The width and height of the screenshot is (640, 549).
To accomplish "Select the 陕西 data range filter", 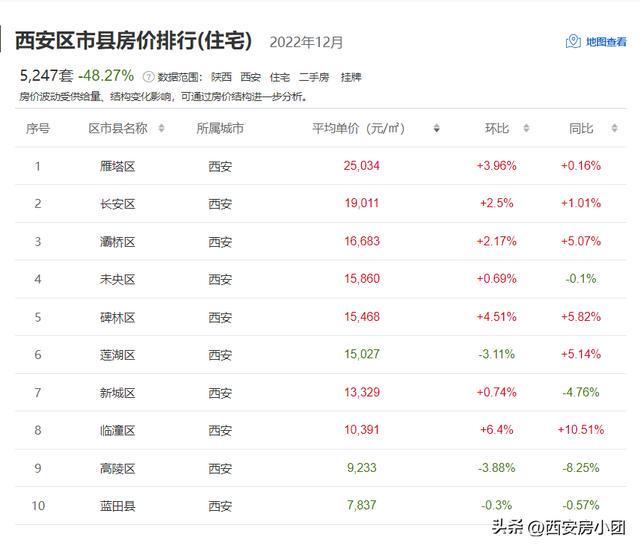I will tap(221, 77).
